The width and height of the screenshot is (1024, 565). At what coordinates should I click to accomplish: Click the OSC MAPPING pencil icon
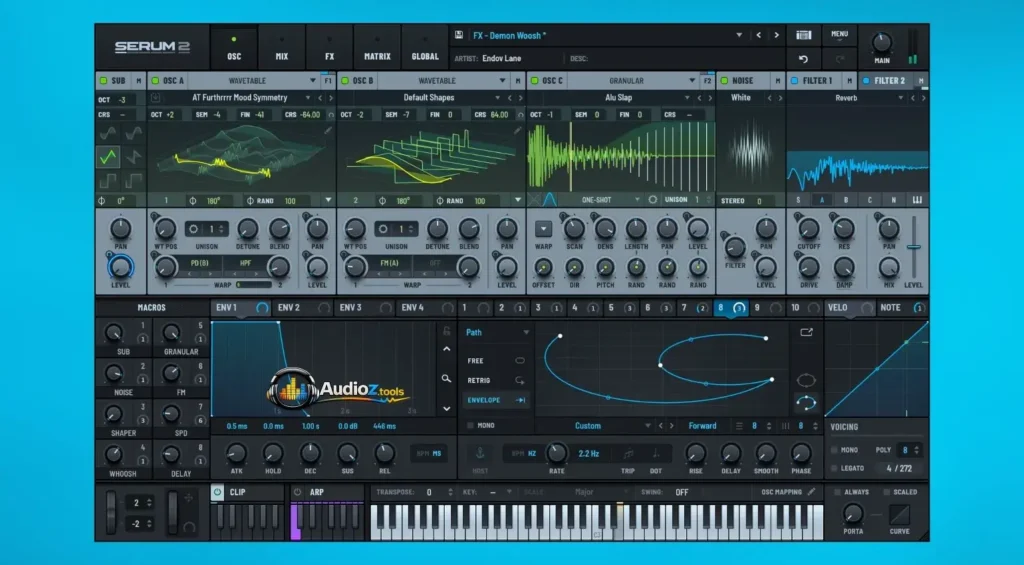pyautogui.click(x=812, y=492)
